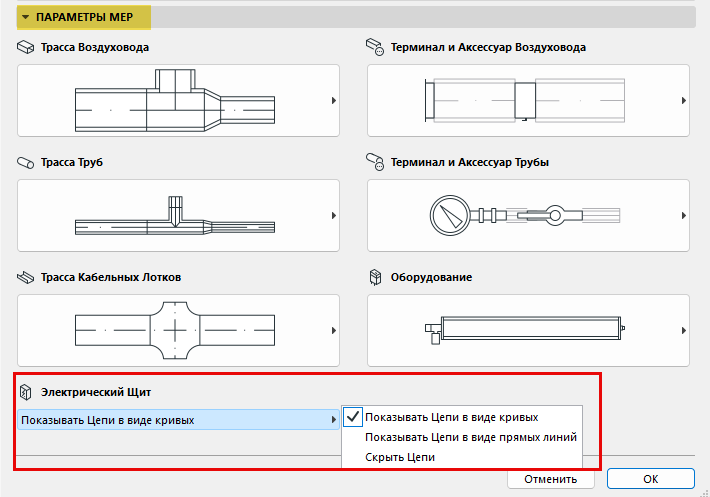Click the Оборудование equipment icon
This screenshot has width=710, height=497.
click(x=375, y=277)
